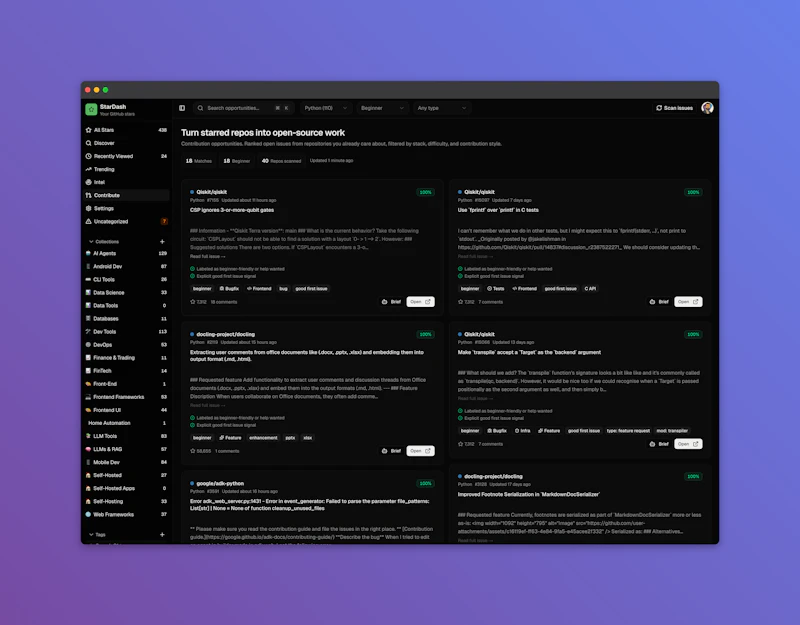Click the mod: transpiler tag
Screen dimensions: 800x625
click(x=672, y=431)
